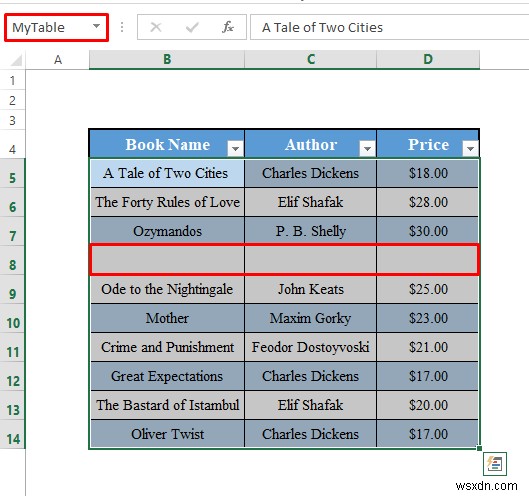Open the Price filter dropdown
Screen dimensions: 529x496
pos(470,148)
